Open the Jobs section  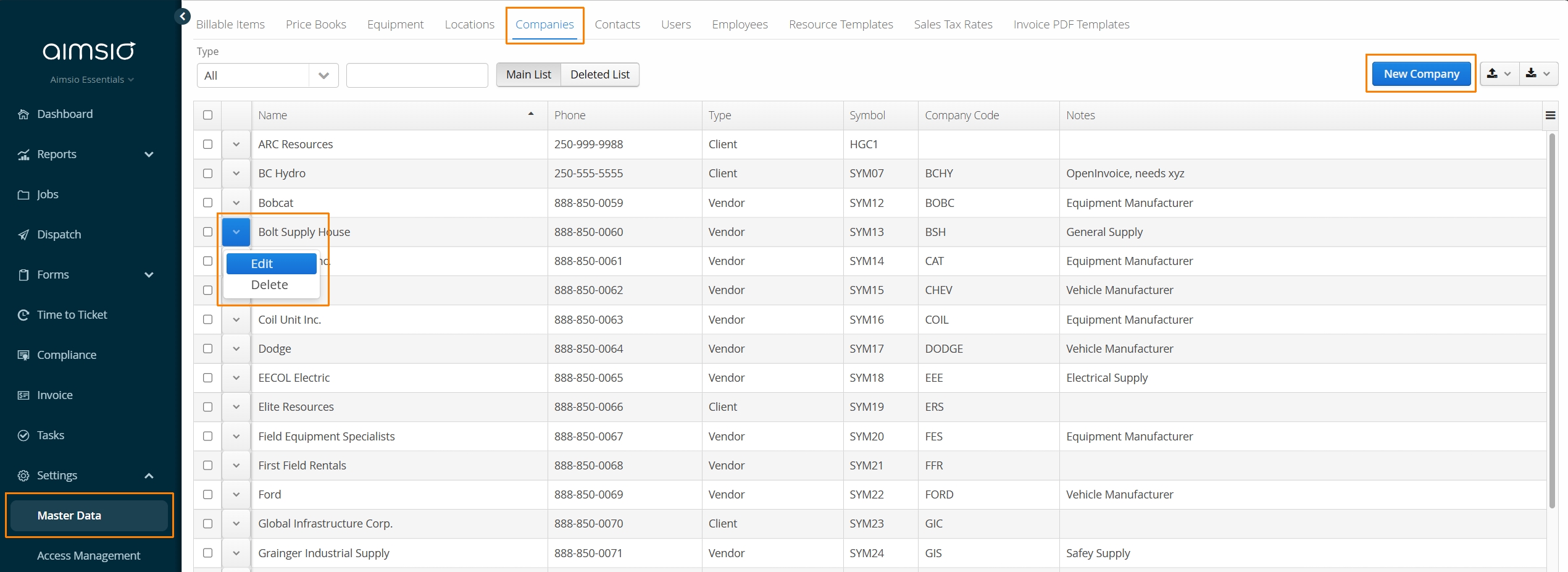tap(48, 194)
